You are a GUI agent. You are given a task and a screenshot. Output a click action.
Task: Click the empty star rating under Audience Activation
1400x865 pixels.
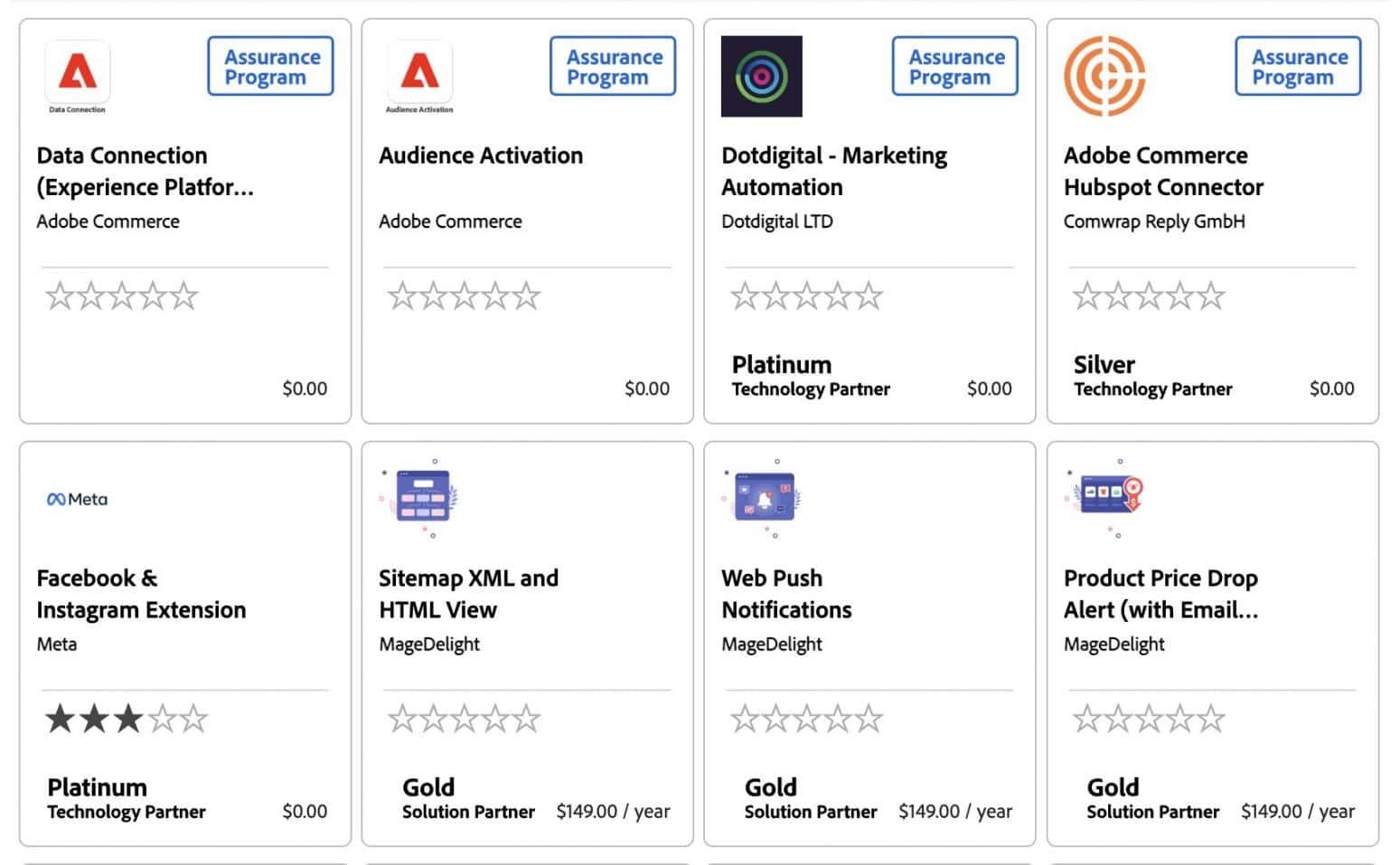[464, 296]
